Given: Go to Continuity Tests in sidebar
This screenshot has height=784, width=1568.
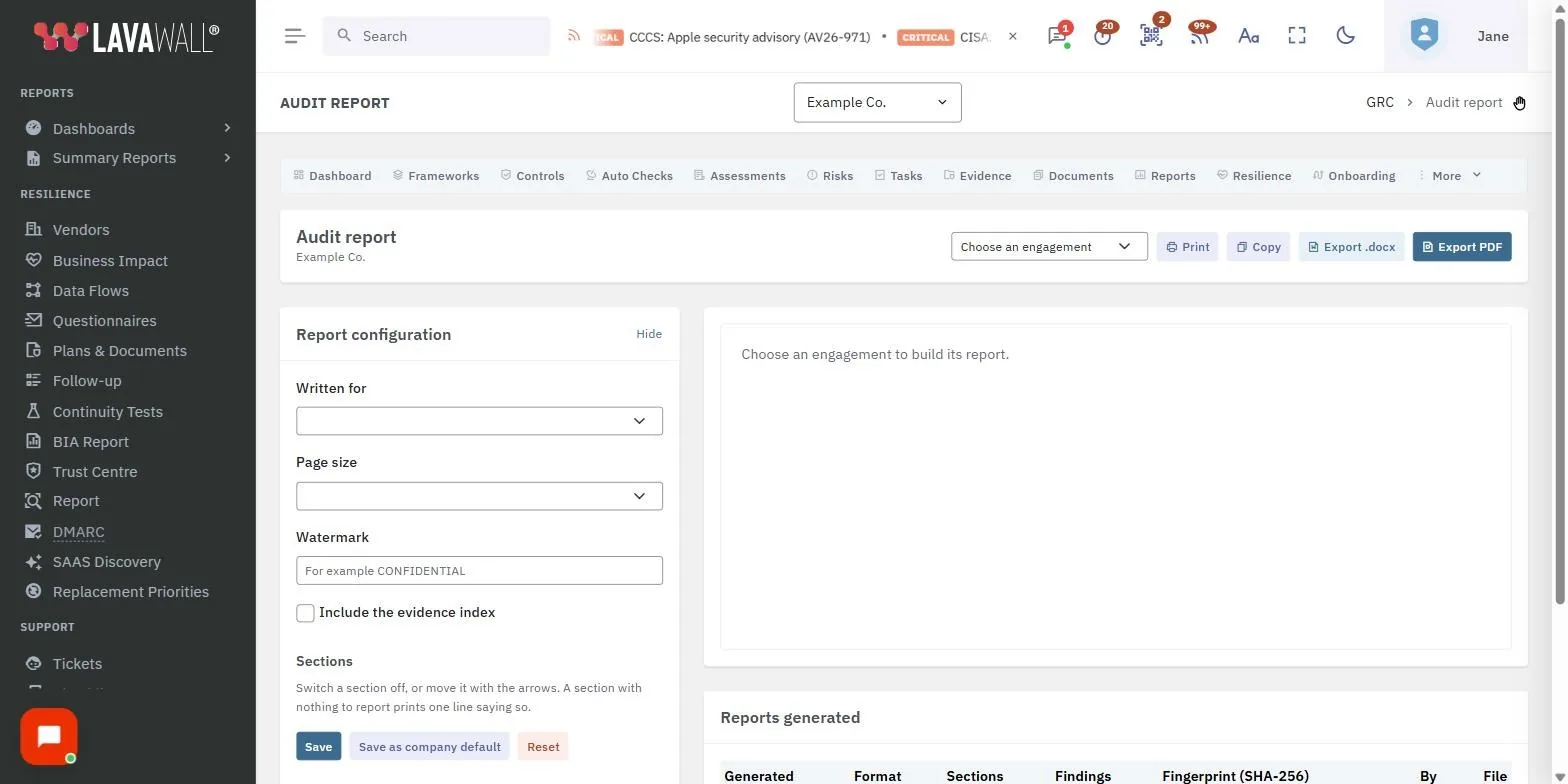Looking at the screenshot, I should click(x=107, y=412).
